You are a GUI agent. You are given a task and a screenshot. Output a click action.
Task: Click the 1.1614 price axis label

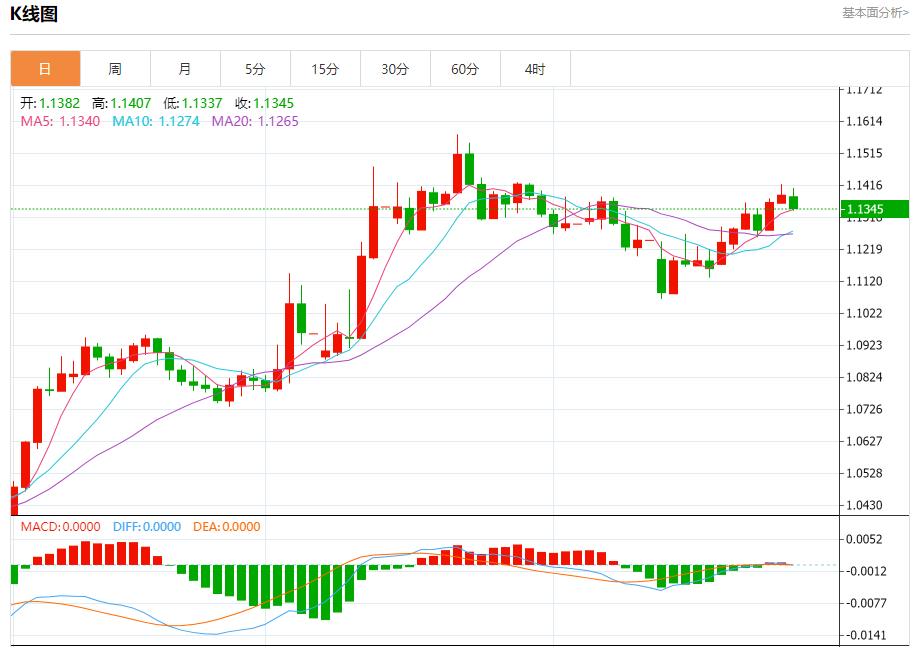[x=864, y=121]
